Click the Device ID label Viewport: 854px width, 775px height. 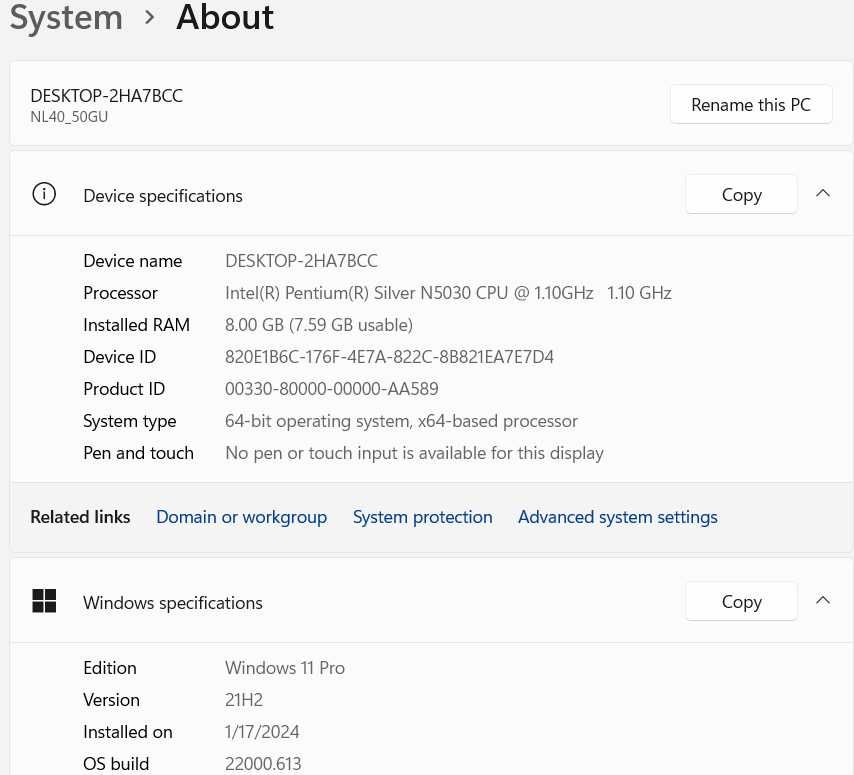tap(120, 357)
